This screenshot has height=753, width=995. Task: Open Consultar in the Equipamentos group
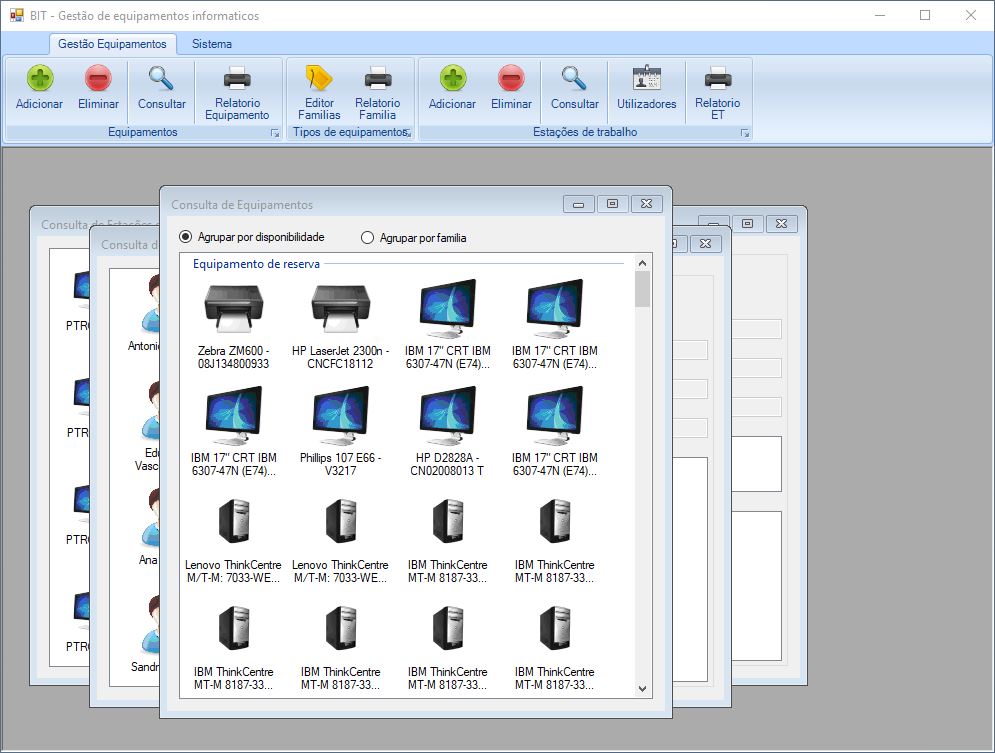(161, 88)
